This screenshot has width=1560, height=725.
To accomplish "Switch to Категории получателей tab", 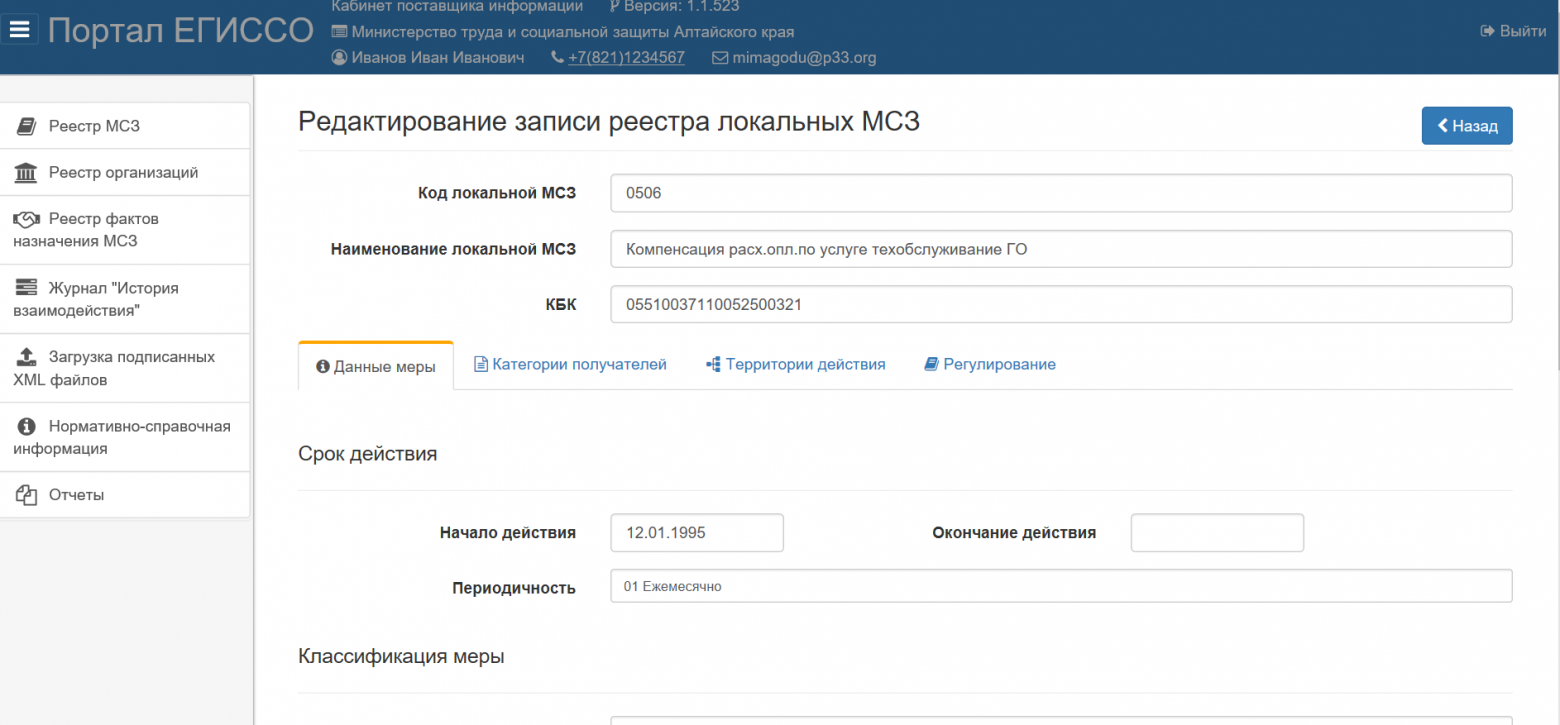I will [x=570, y=365].
